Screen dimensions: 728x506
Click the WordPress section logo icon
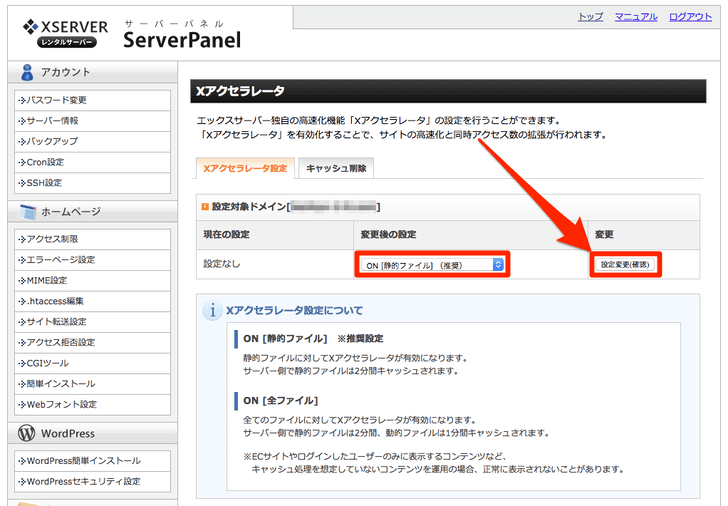[x=26, y=433]
